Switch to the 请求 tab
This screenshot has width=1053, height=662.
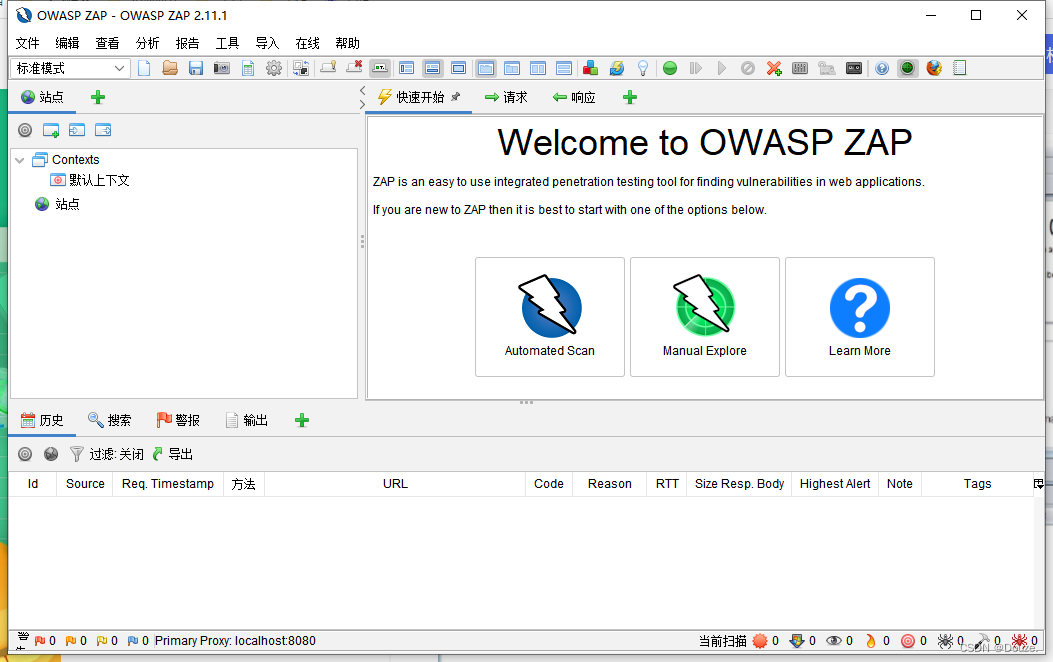point(506,97)
